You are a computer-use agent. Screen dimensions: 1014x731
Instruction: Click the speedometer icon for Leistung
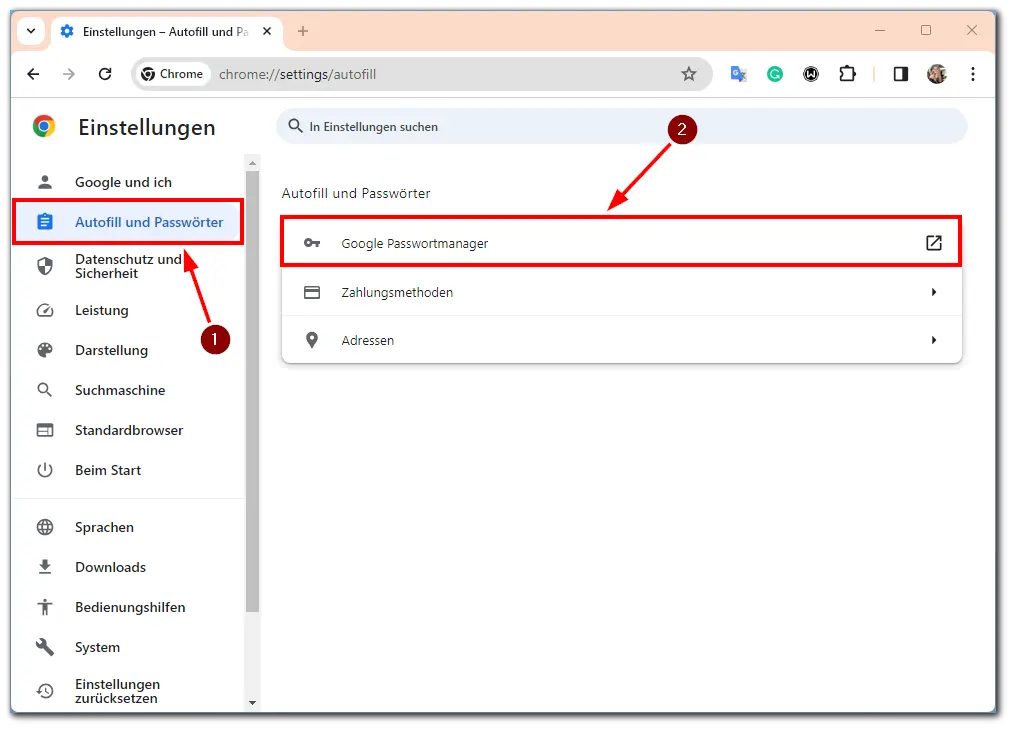click(45, 311)
